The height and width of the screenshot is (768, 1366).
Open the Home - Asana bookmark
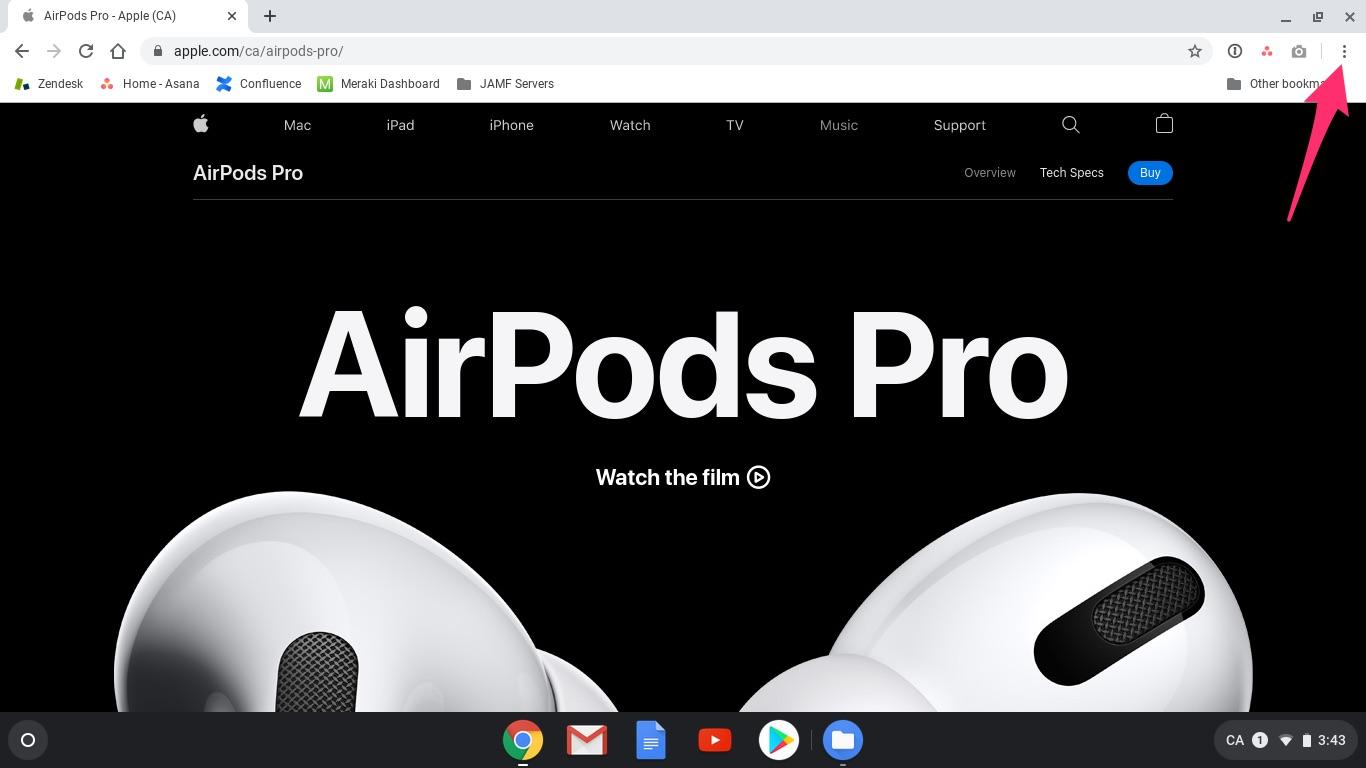(150, 84)
